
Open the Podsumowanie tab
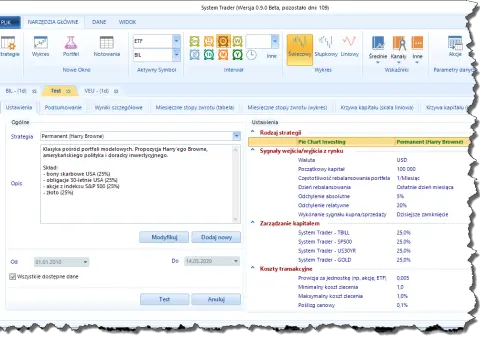(x=63, y=107)
